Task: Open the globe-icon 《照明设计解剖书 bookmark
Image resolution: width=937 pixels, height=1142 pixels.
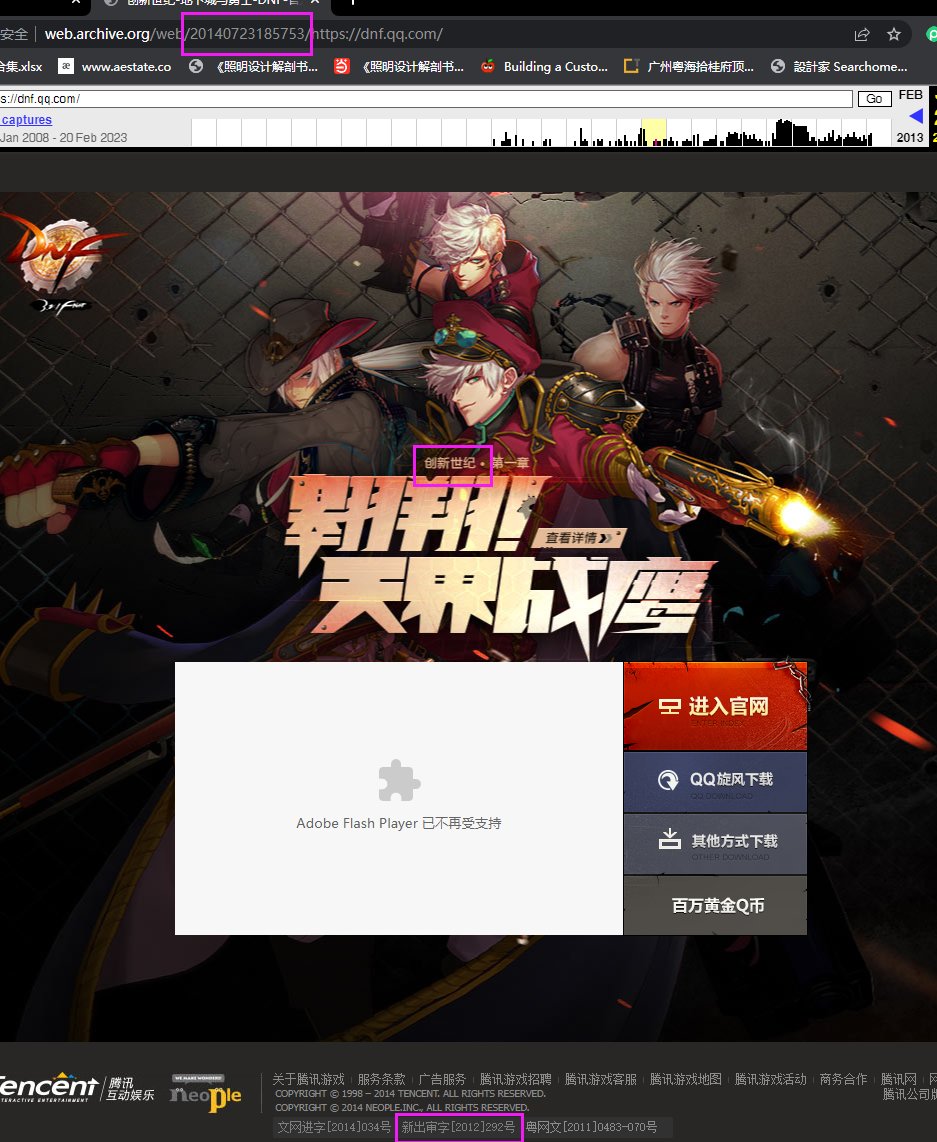Action: click(253, 66)
